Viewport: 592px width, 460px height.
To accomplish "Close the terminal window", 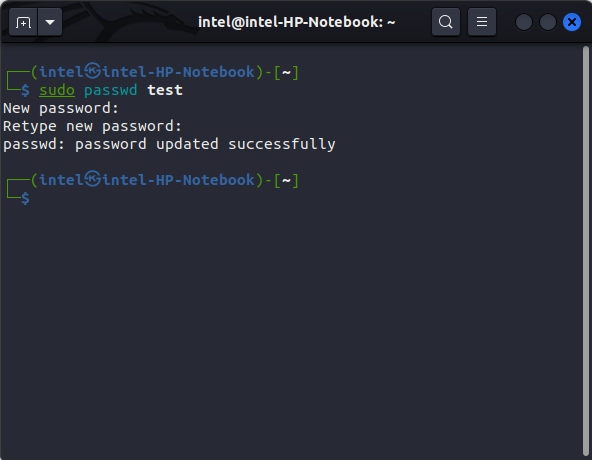I will pos(572,22).
